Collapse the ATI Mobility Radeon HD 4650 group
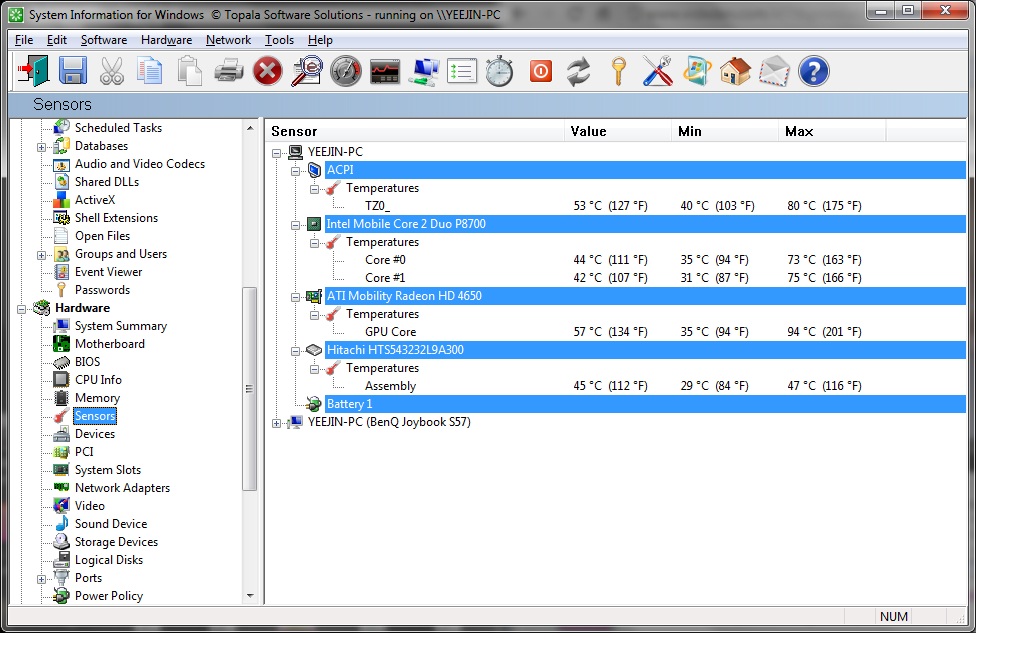Viewport: 1010px width, 652px height. [295, 297]
